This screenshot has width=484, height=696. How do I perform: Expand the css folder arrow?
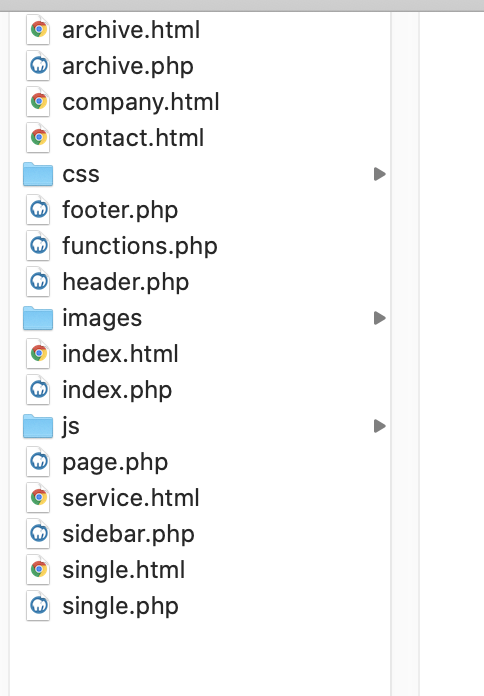click(379, 174)
